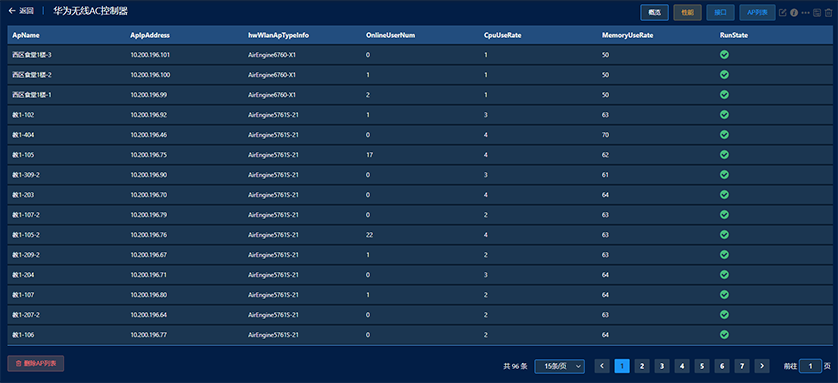Click IP address 10.200.196.101
The height and width of the screenshot is (383, 838).
click(x=150, y=54)
